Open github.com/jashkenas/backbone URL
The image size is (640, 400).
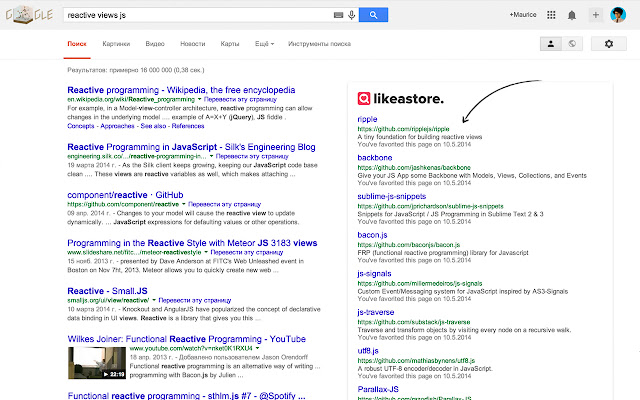(x=414, y=167)
